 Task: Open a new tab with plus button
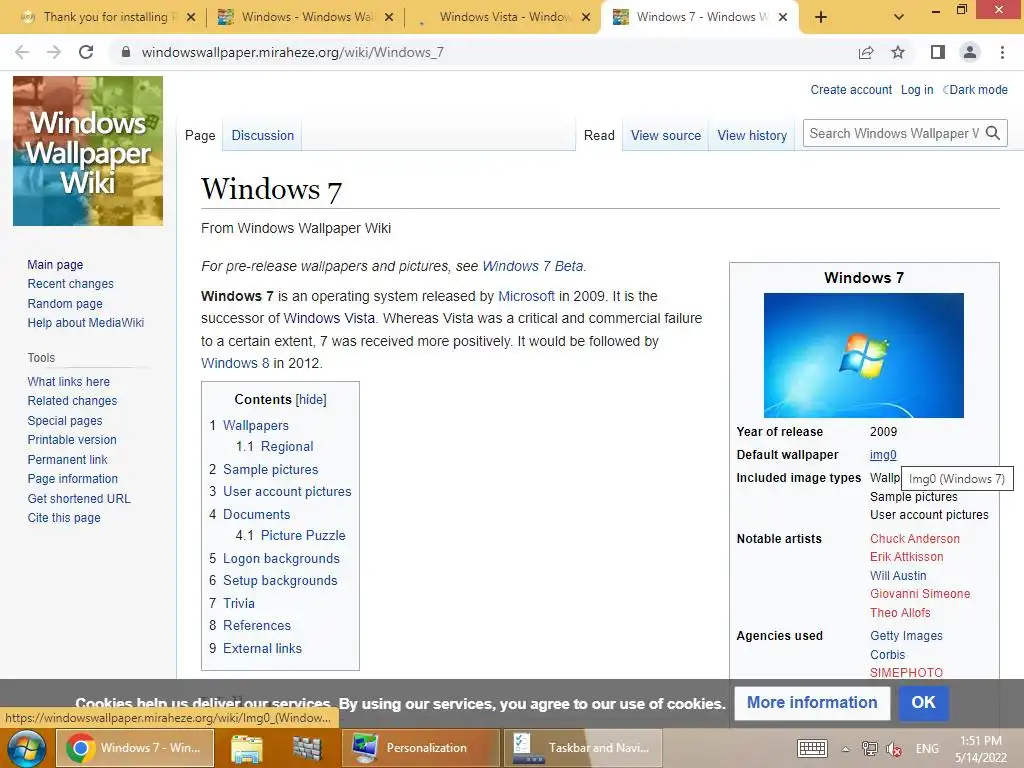(x=821, y=18)
